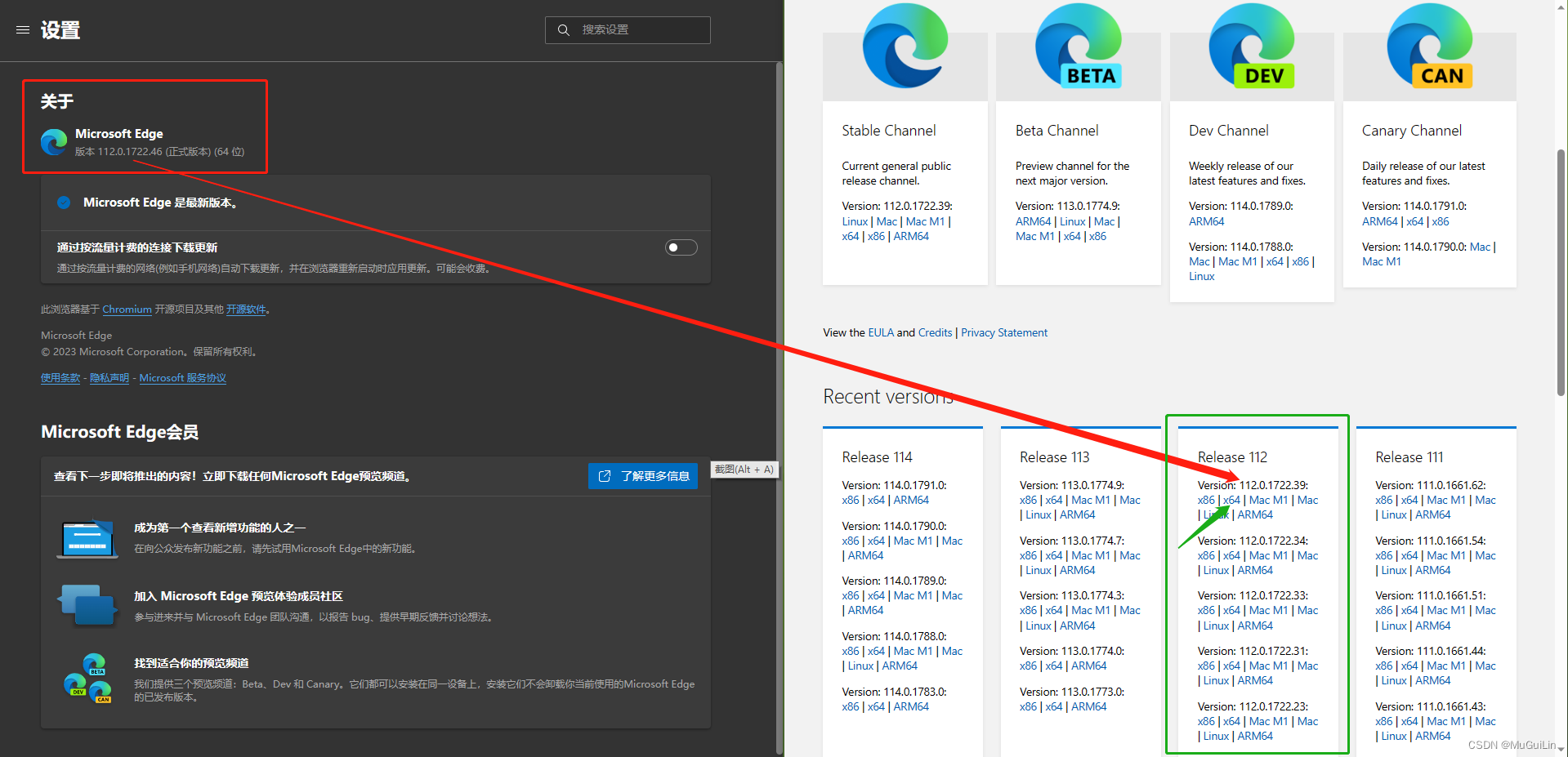Open the Chromium link
Viewport: 1568px width, 757px height.
tap(127, 309)
